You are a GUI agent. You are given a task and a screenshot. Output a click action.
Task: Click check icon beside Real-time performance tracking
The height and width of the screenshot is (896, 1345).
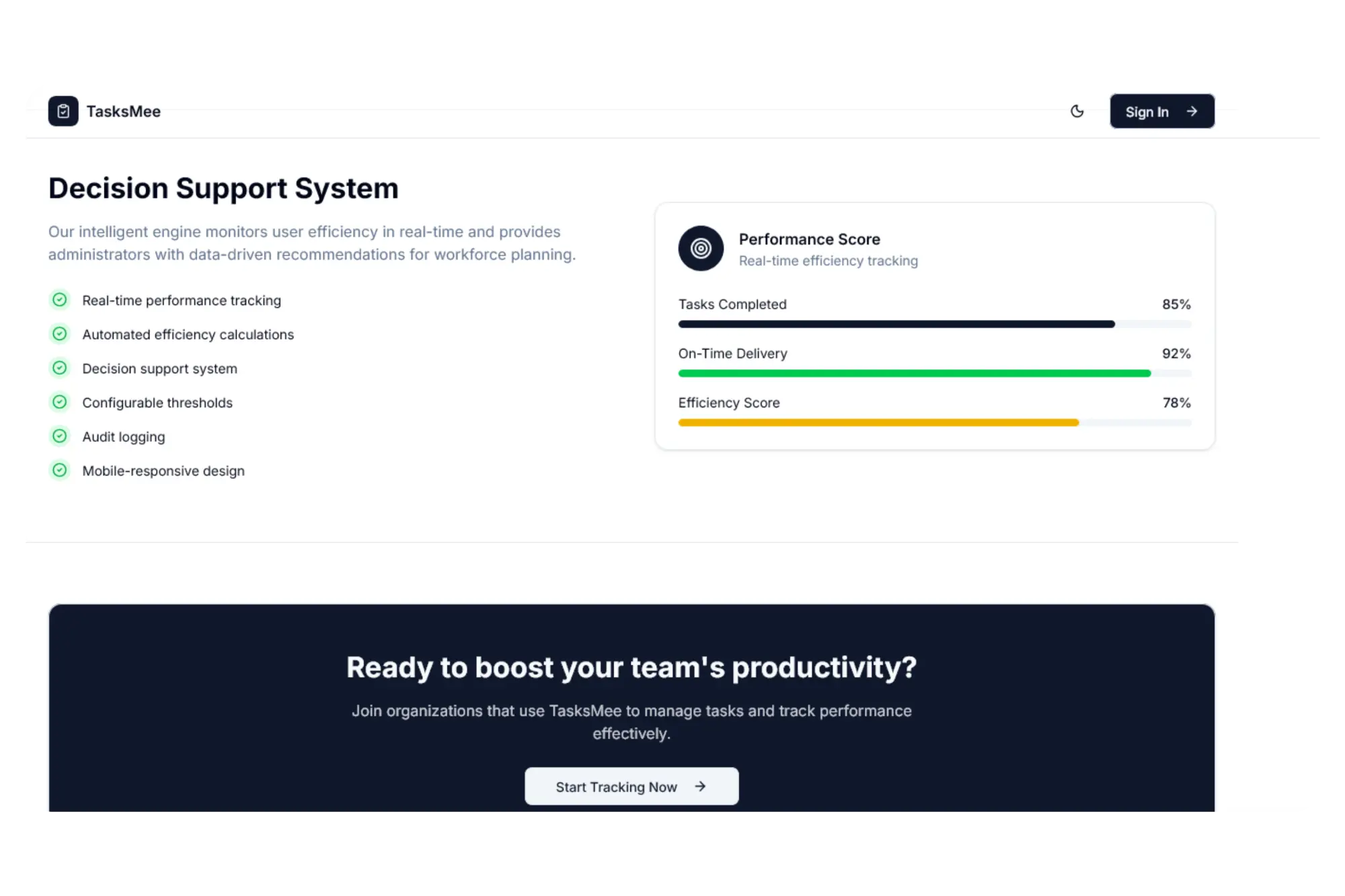[60, 300]
